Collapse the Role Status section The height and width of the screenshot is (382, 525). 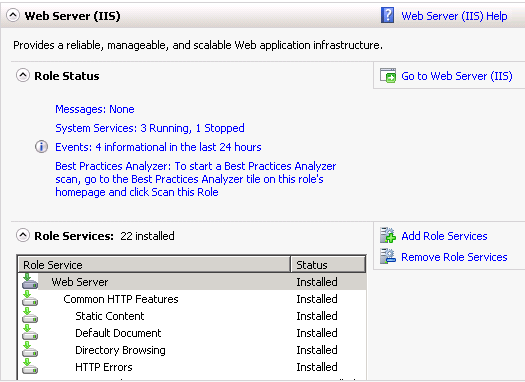[x=23, y=75]
